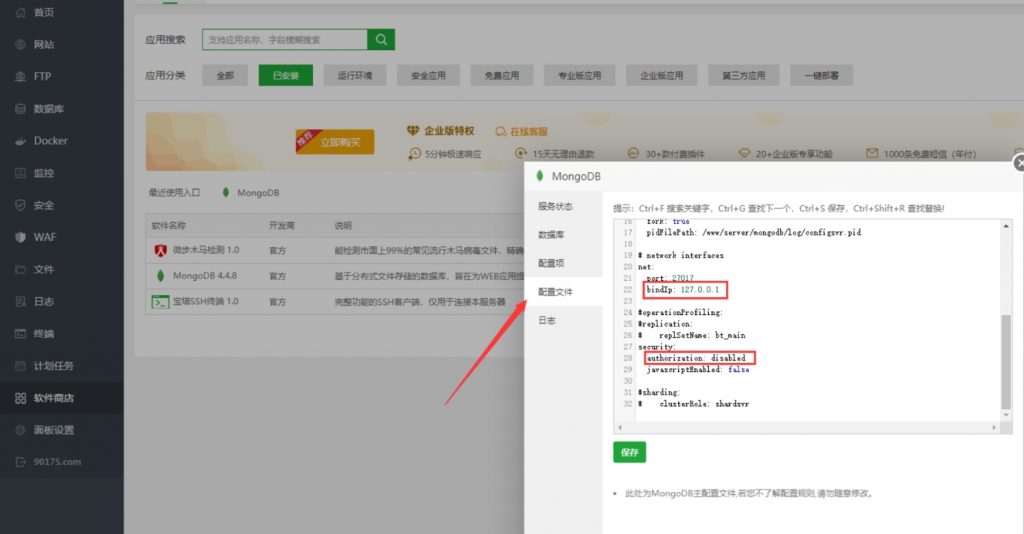Click the enterprise privileges diamond icon
Viewport: 1024px width, 534px height.
pos(413,131)
